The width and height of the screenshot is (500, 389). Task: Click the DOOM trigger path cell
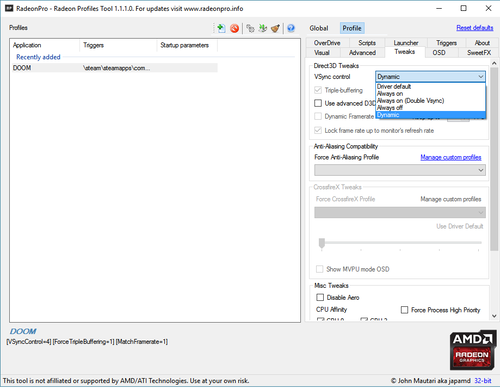116,68
